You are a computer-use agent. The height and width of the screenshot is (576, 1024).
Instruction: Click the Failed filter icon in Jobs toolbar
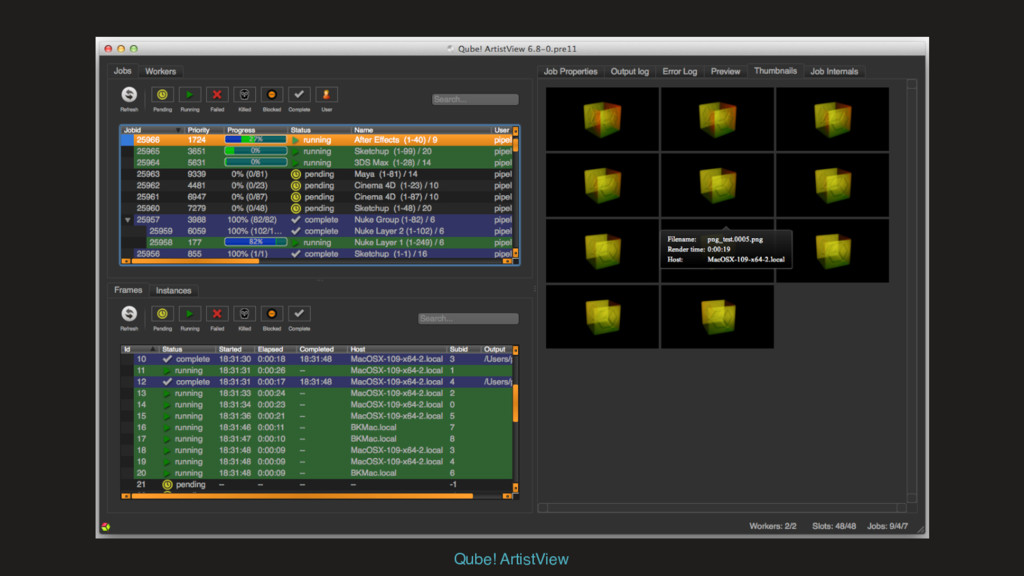point(217,95)
